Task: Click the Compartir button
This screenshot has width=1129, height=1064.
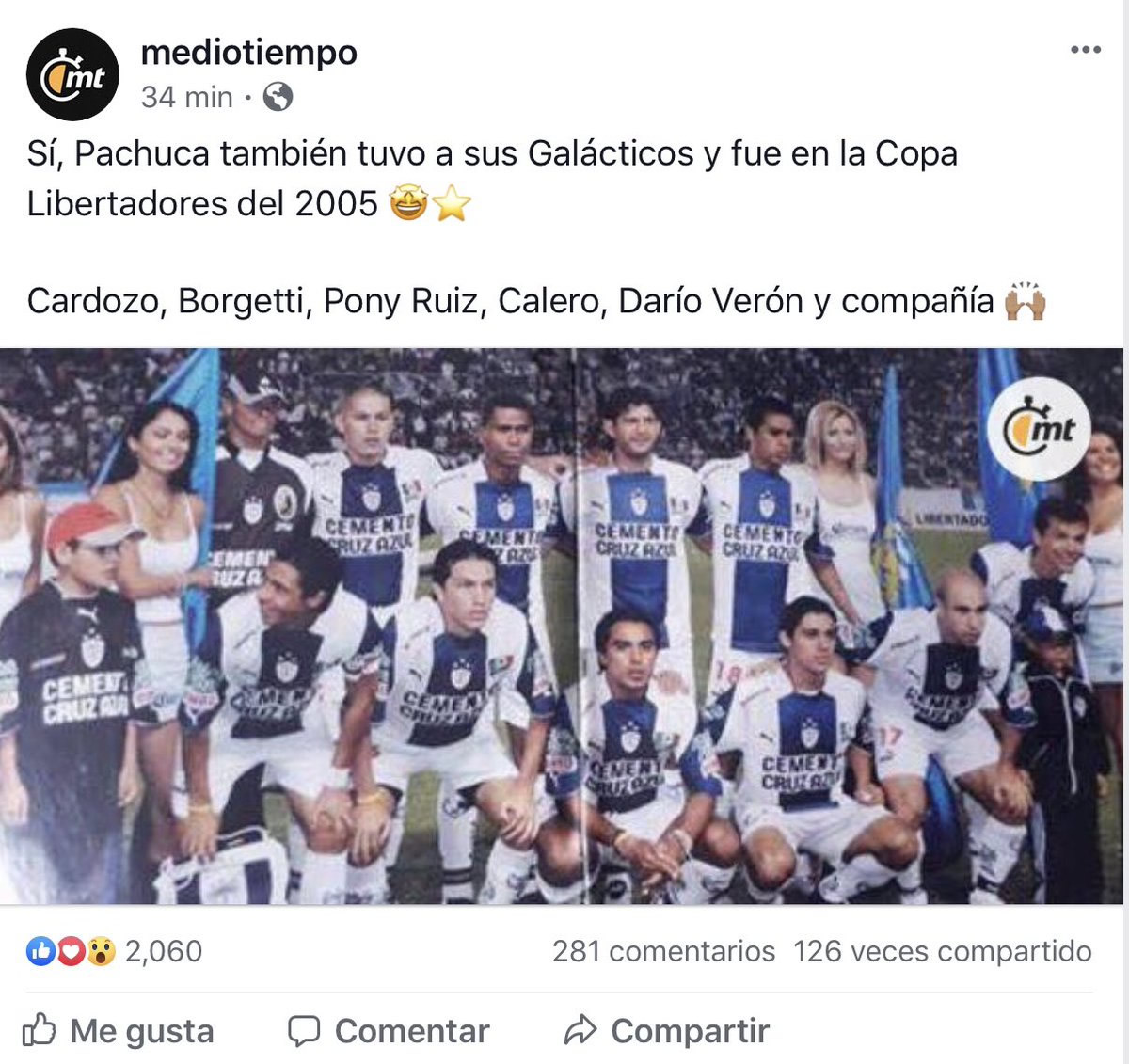Action: coord(667,1031)
